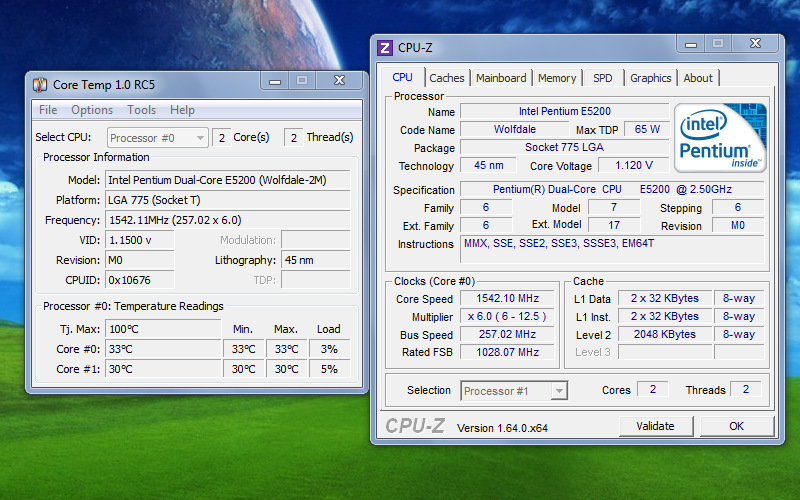Click the Core #0 load value 3%
The image size is (800, 500).
click(x=329, y=349)
